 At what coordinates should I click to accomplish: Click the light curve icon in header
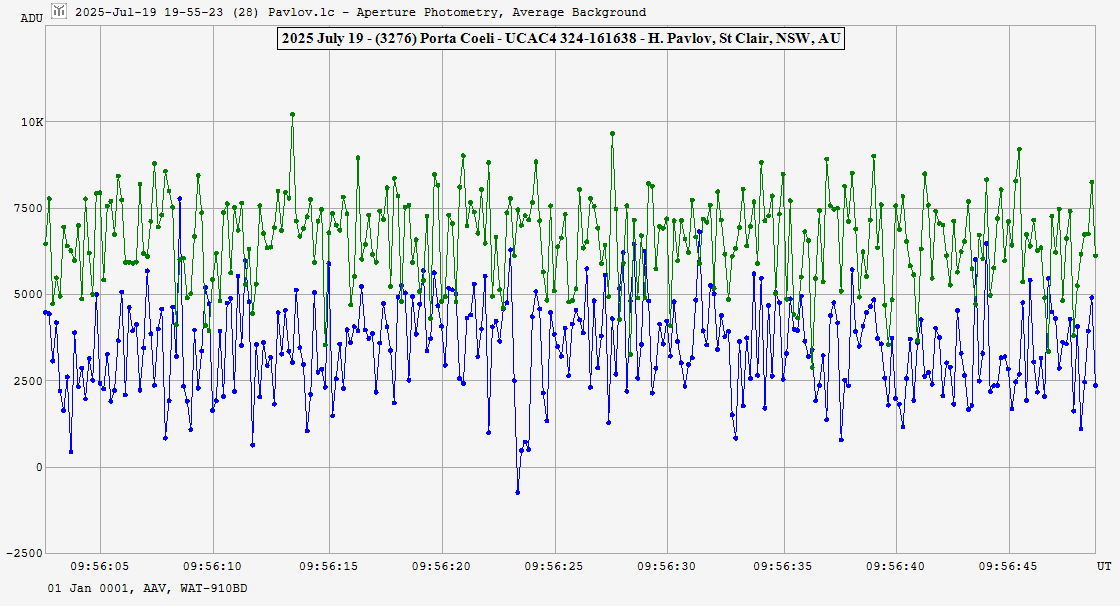point(59,12)
